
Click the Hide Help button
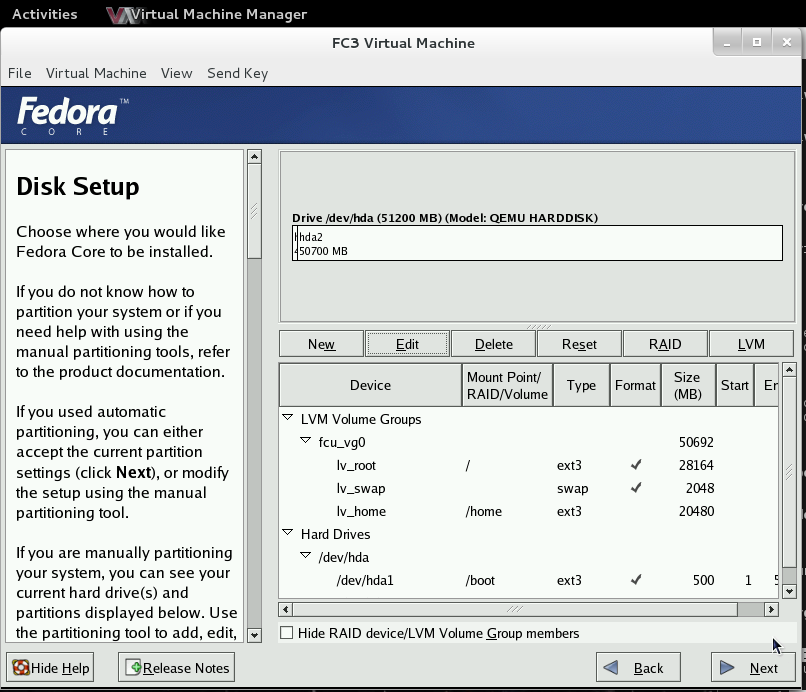tap(50, 668)
